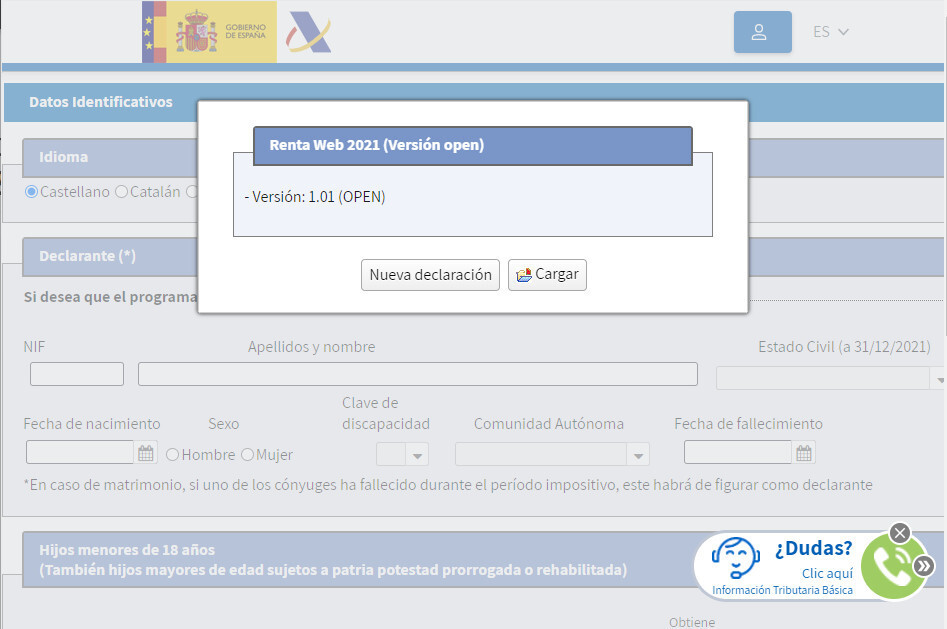Expand the Comunidad Autónoma dropdown
Viewport: 947px width, 629px height.
tap(637, 455)
